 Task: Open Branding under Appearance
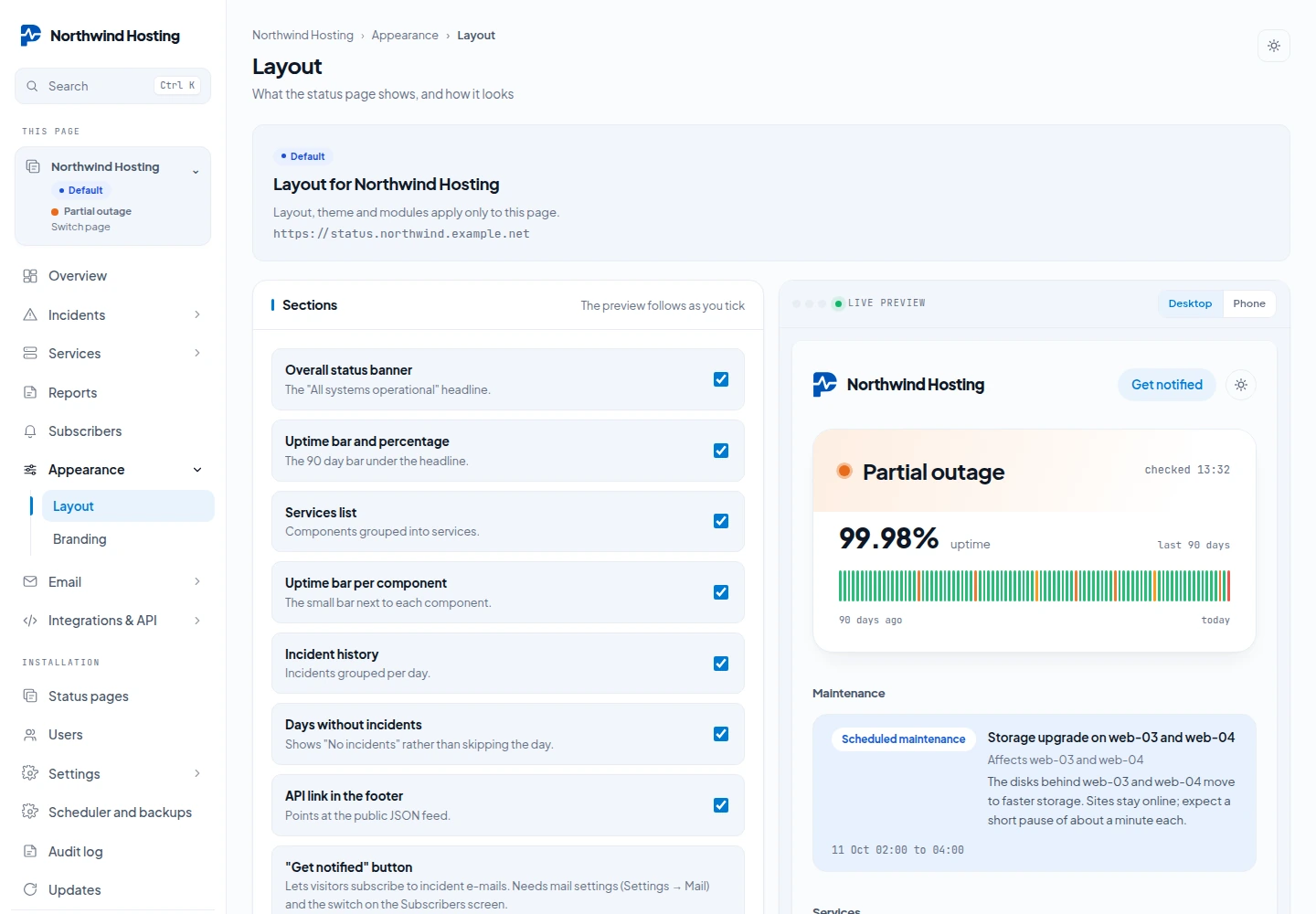128,539
